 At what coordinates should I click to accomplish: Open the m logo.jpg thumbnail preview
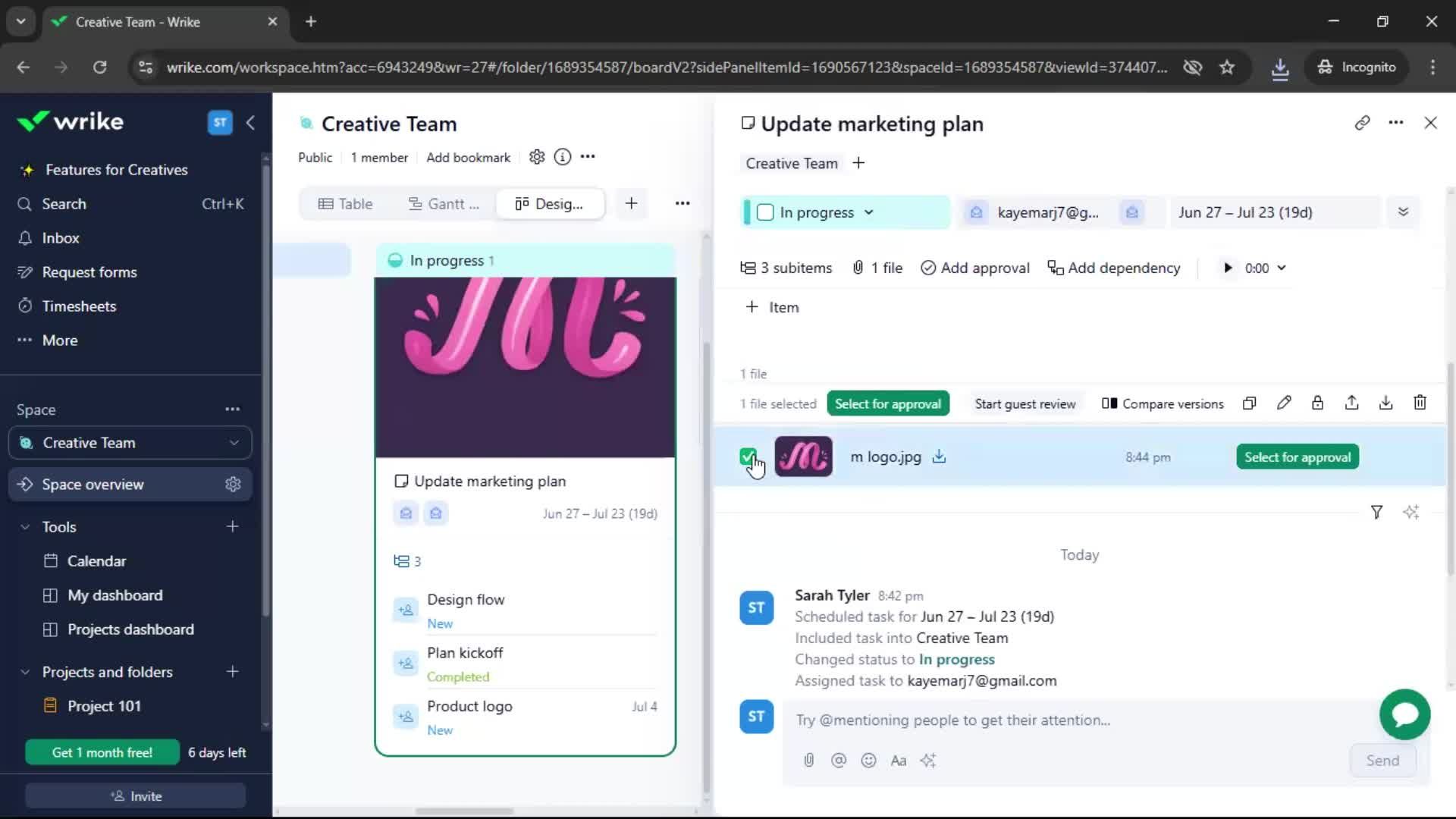(803, 457)
